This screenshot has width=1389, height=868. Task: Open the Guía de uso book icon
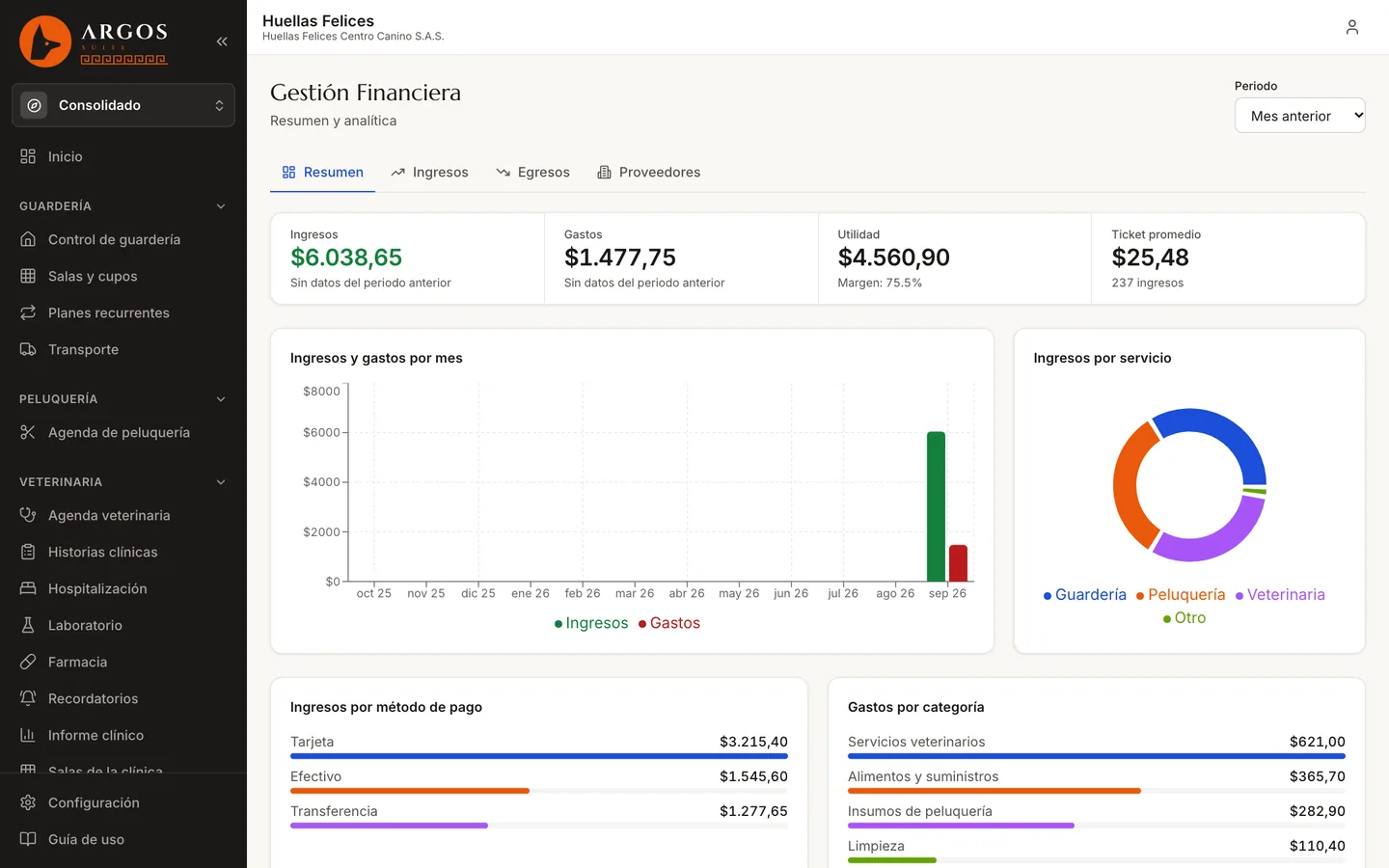click(x=28, y=839)
